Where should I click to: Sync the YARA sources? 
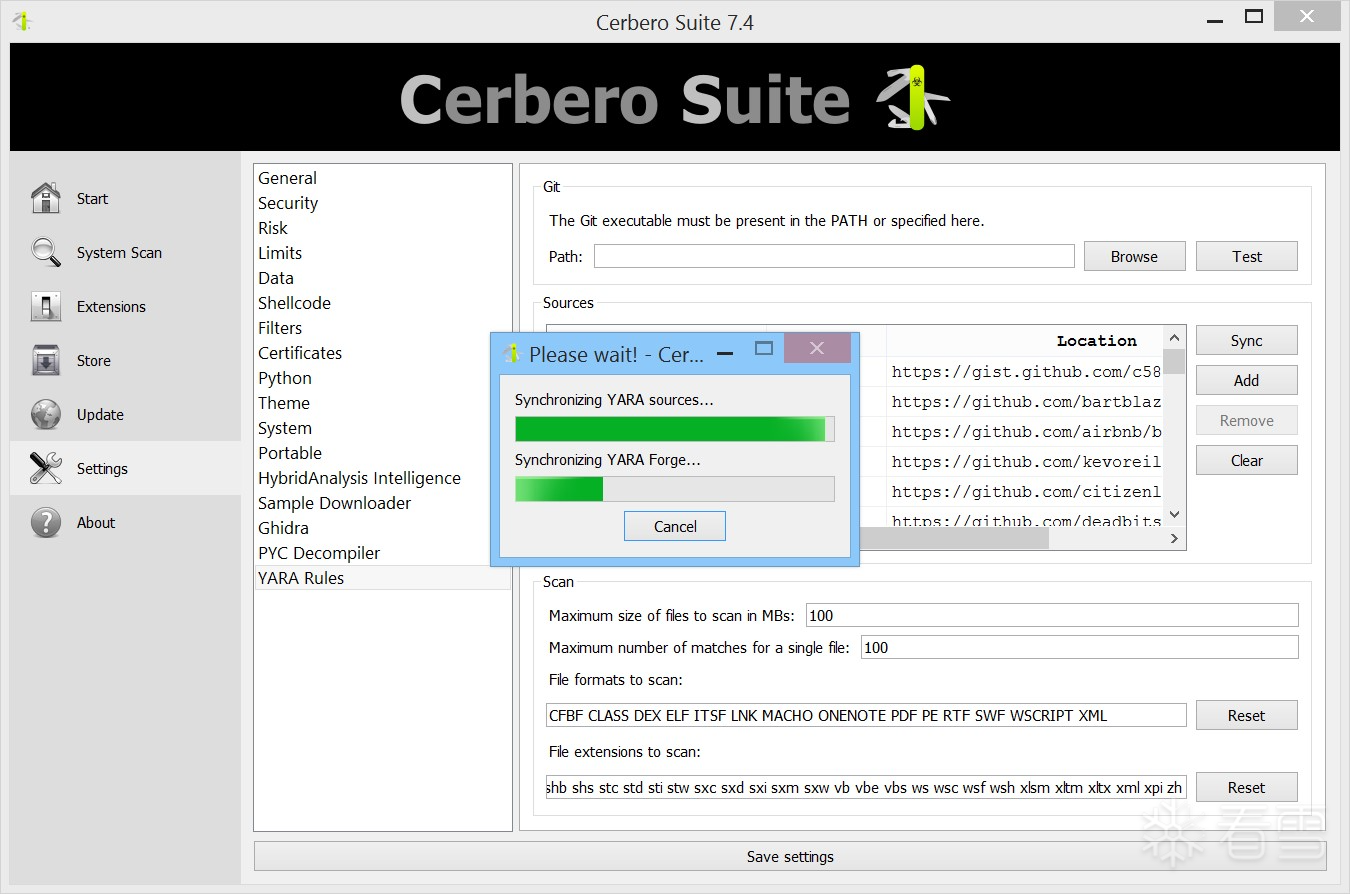pos(1247,340)
